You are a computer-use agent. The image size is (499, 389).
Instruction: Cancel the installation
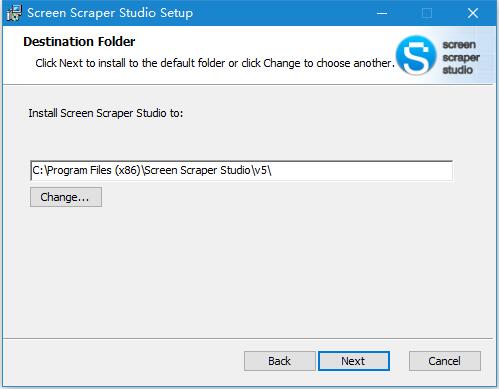pos(445,361)
